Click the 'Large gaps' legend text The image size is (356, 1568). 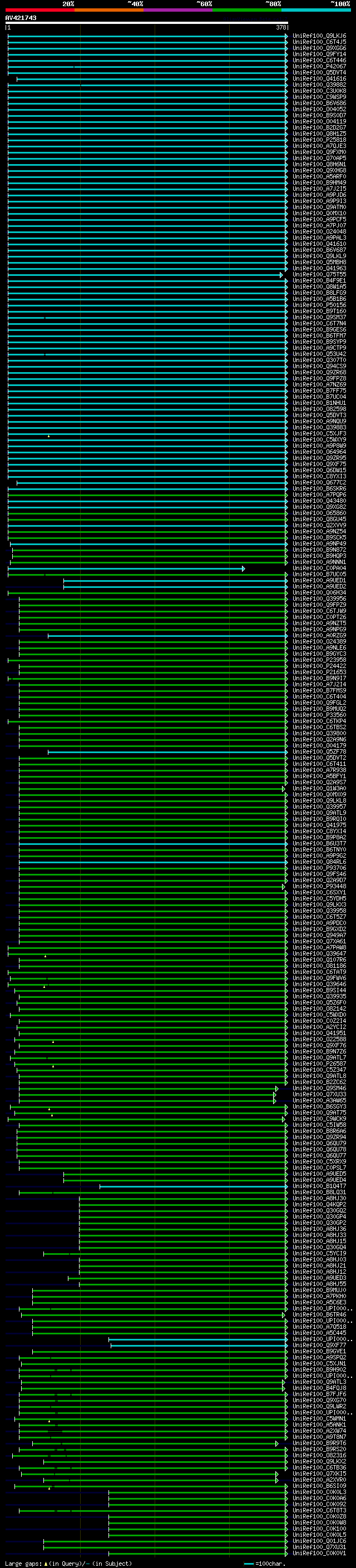[x=23, y=1563]
